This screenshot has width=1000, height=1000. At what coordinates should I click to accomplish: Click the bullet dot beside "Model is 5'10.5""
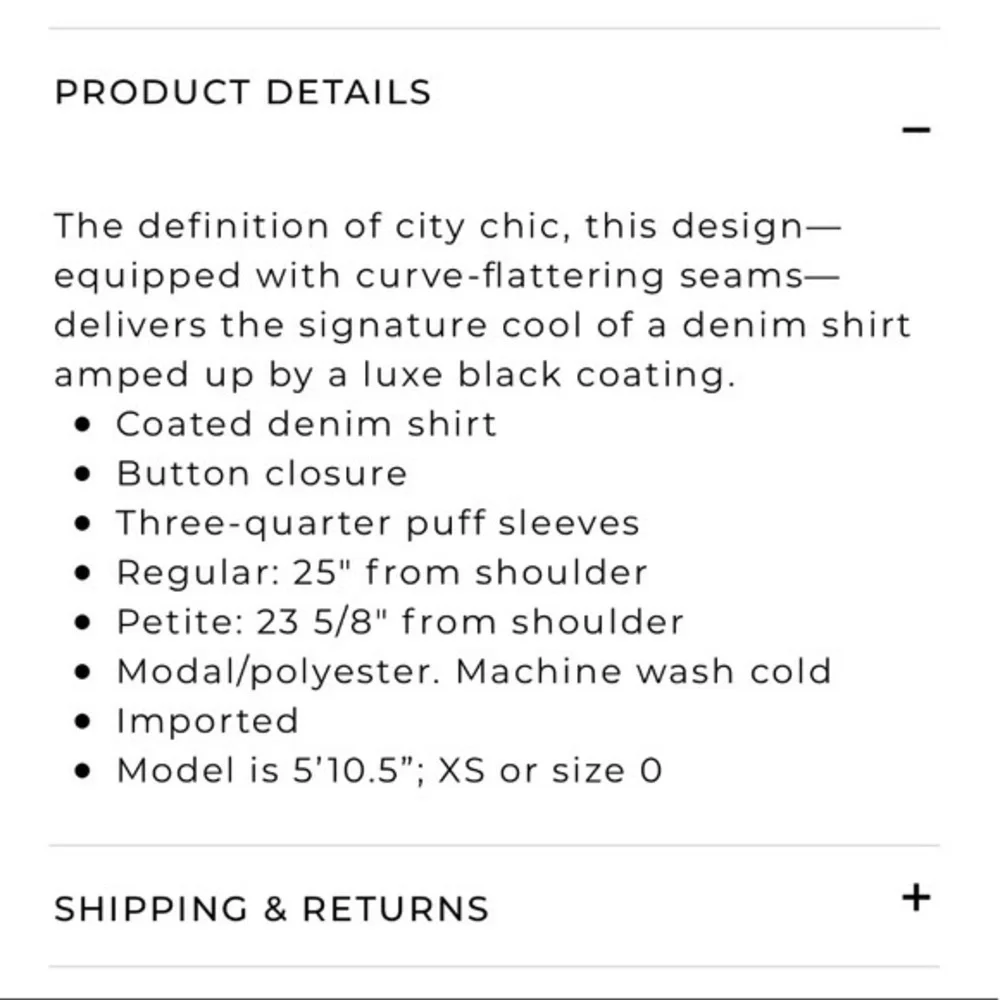(84, 772)
